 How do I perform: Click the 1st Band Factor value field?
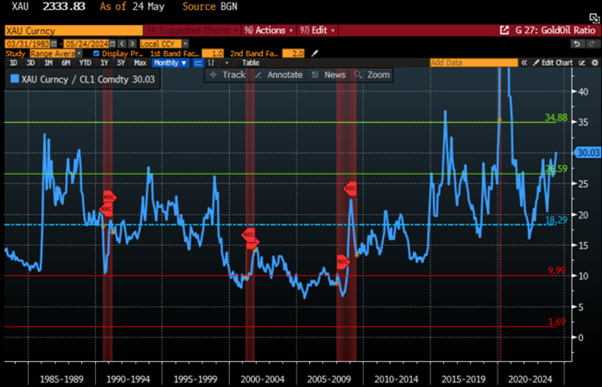pyautogui.click(x=213, y=53)
